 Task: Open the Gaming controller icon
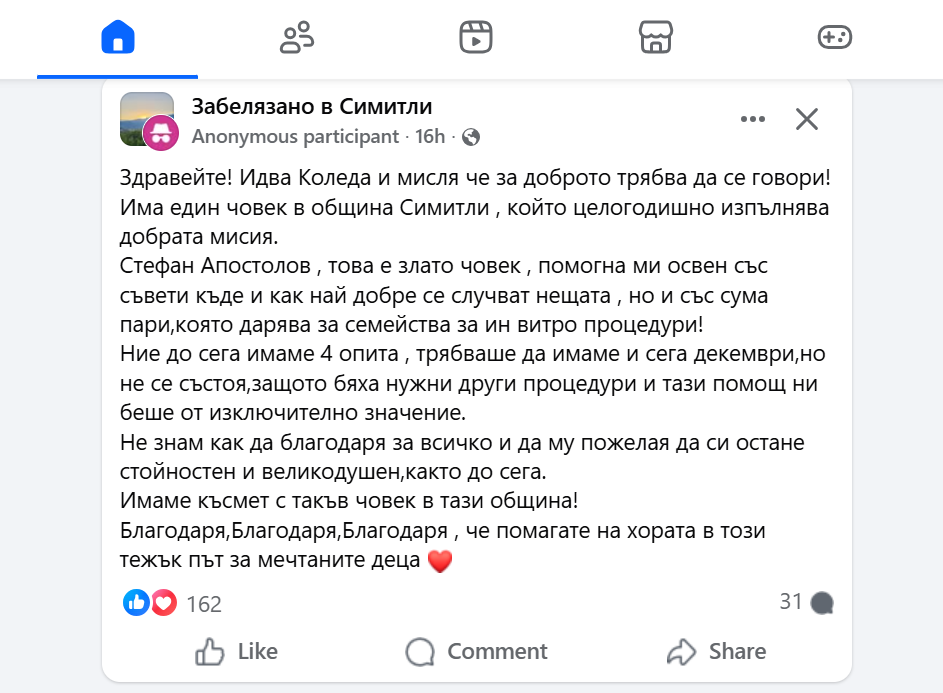[835, 38]
